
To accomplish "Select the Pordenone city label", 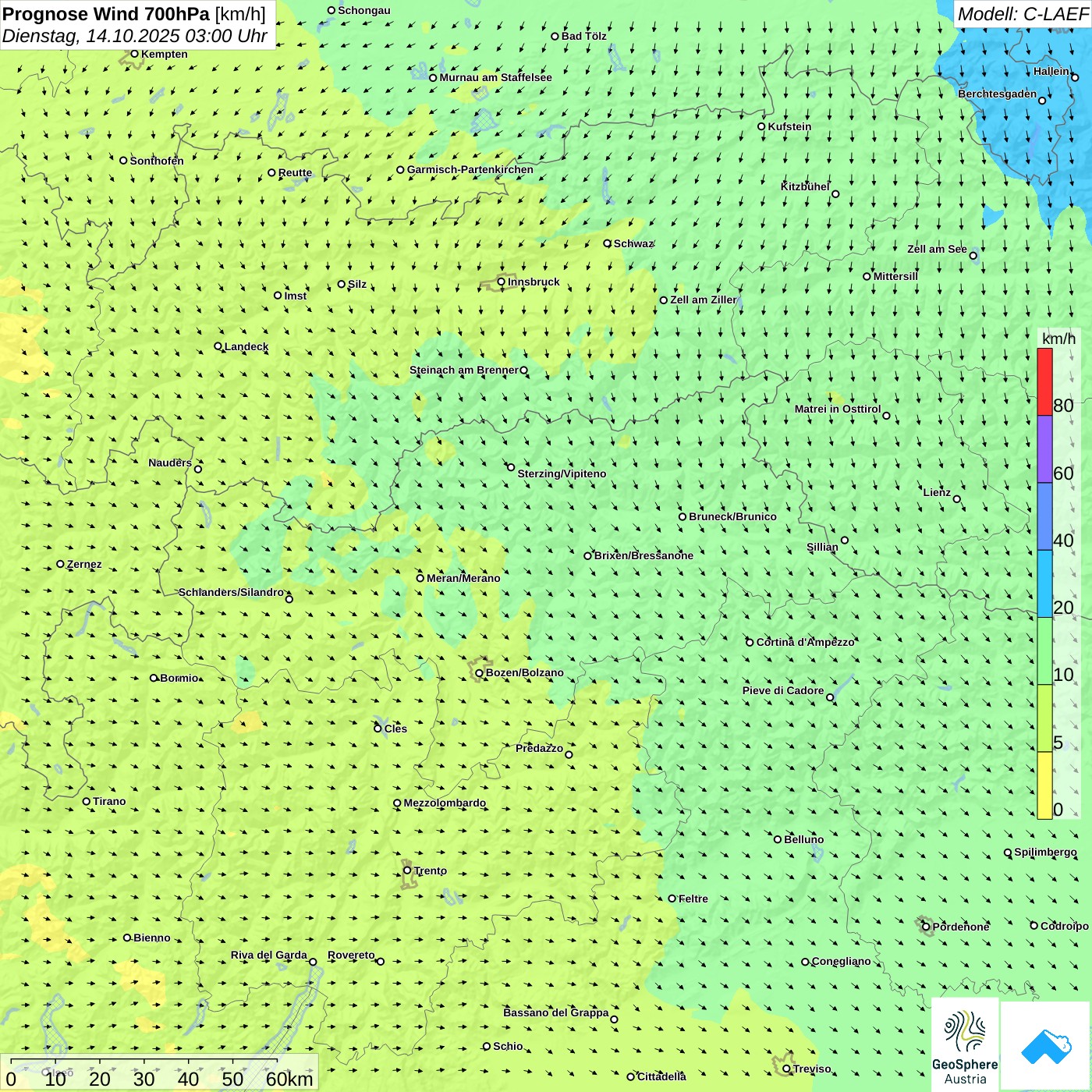I will [x=961, y=927].
